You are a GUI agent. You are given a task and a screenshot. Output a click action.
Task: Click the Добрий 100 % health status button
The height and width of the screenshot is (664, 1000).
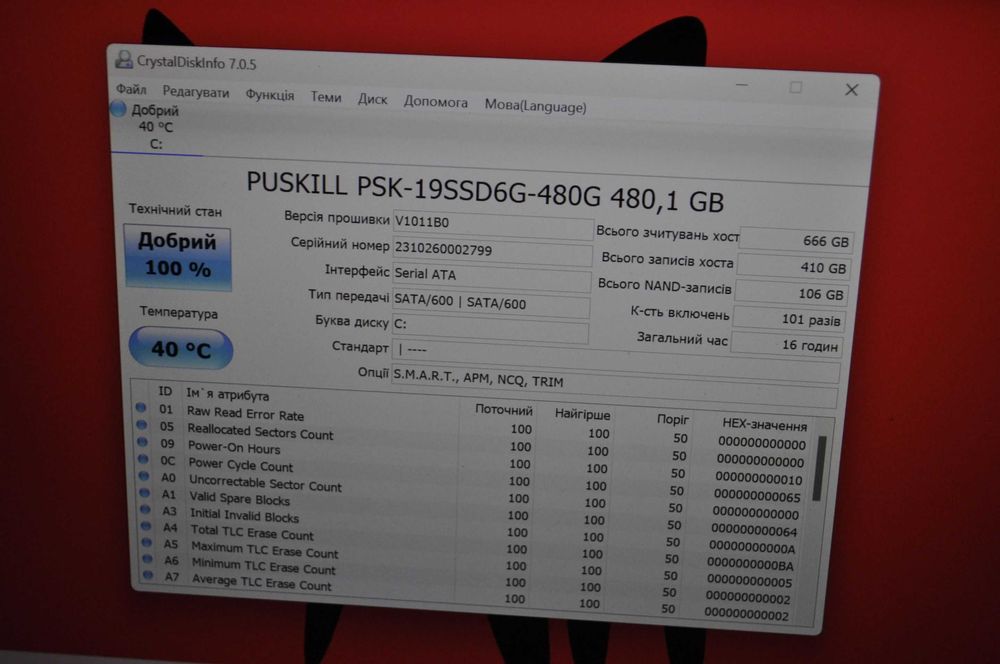(178, 258)
